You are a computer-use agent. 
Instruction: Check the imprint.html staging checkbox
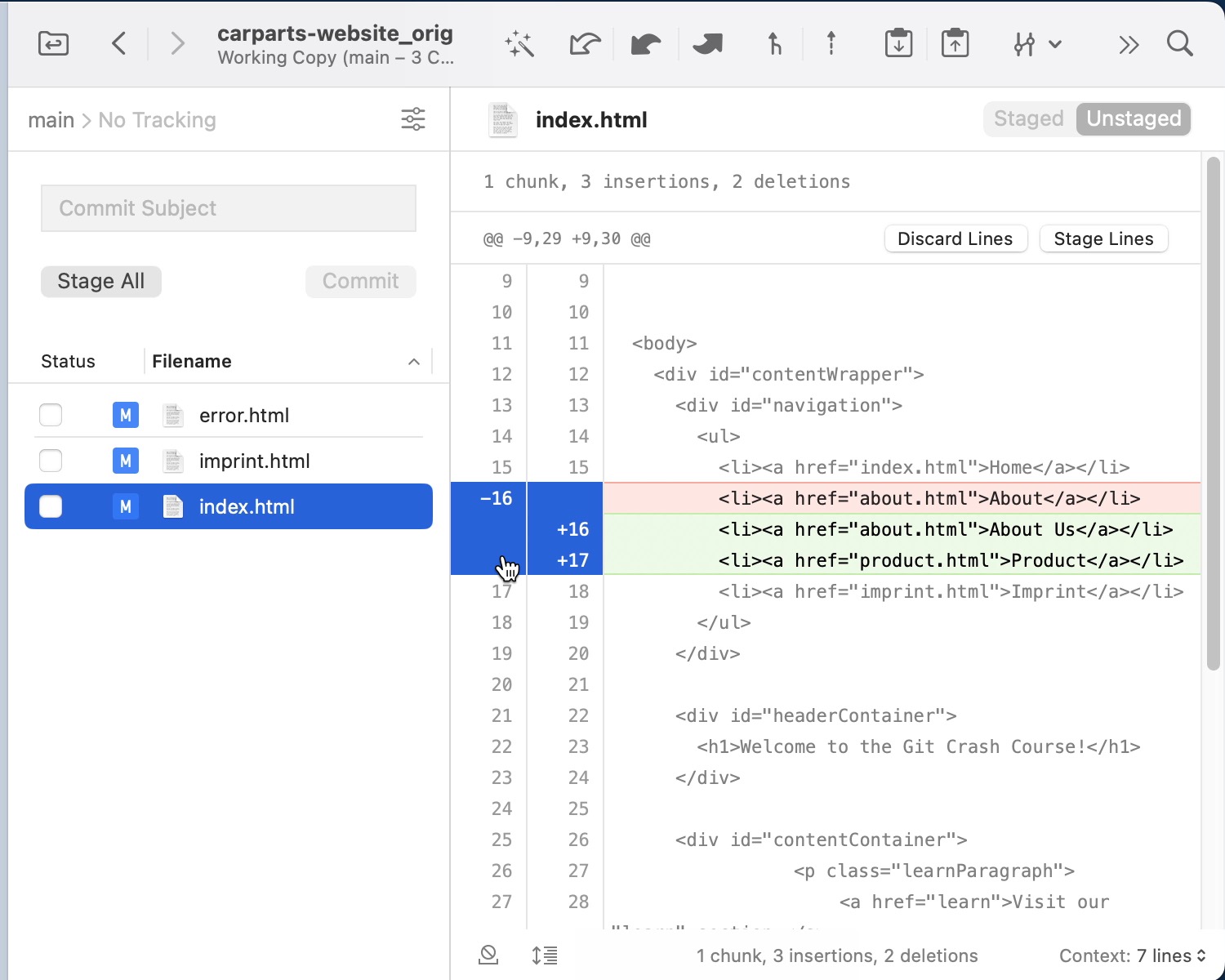51,461
